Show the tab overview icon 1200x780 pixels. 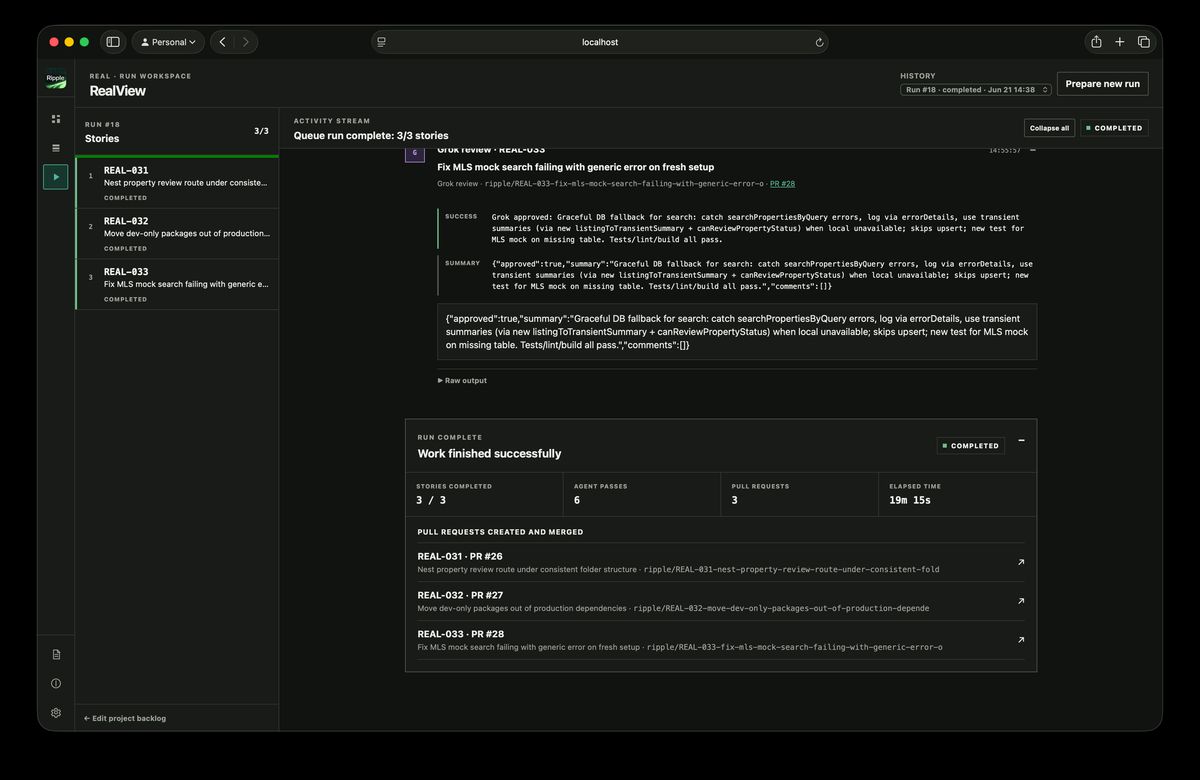coord(1144,42)
